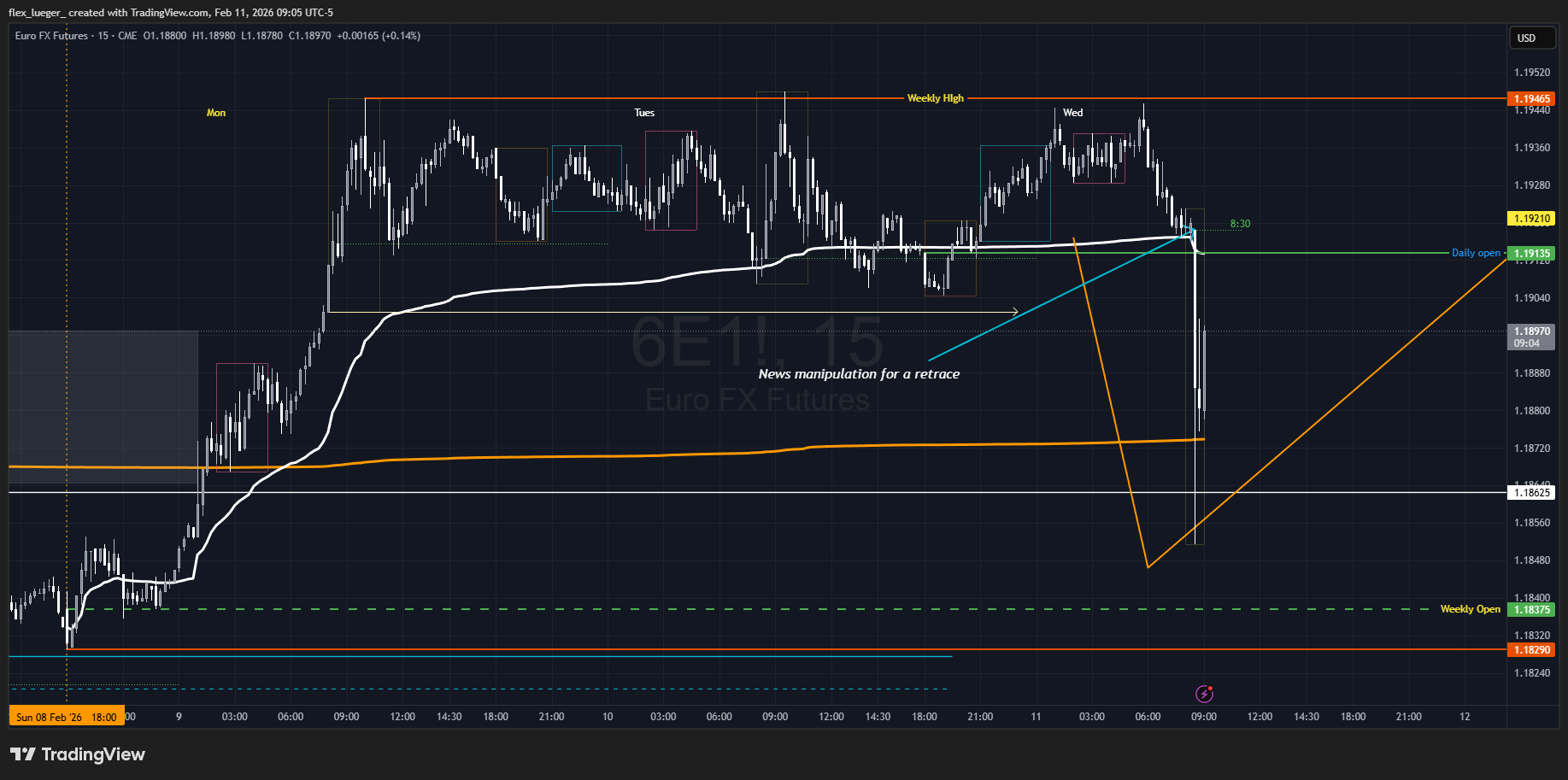
Task: Open the USD currency selector
Action: point(1530,38)
